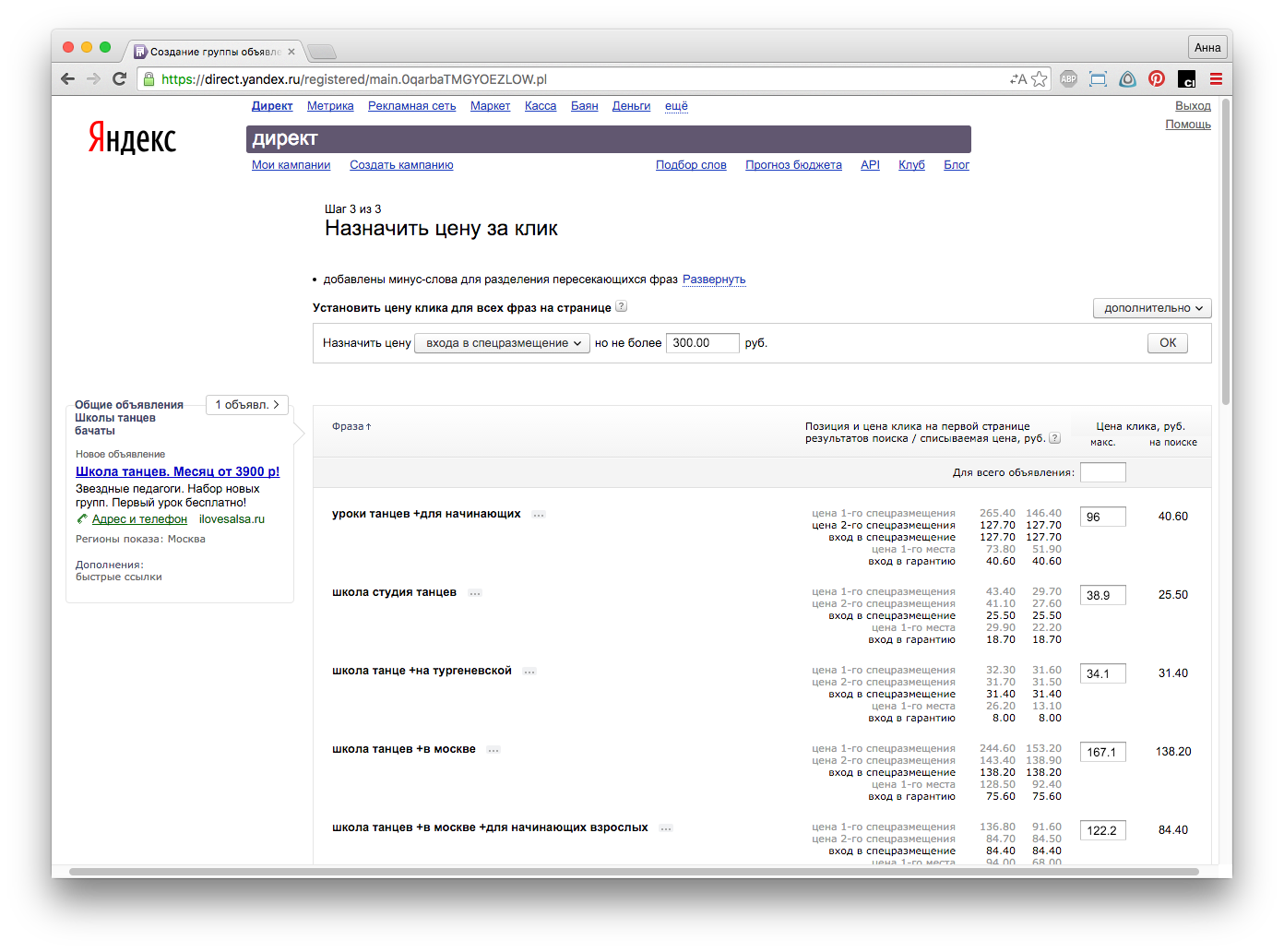1284x952 pixels.
Task: Click the horizontal scrollbar at page bottom
Action: 634,872
